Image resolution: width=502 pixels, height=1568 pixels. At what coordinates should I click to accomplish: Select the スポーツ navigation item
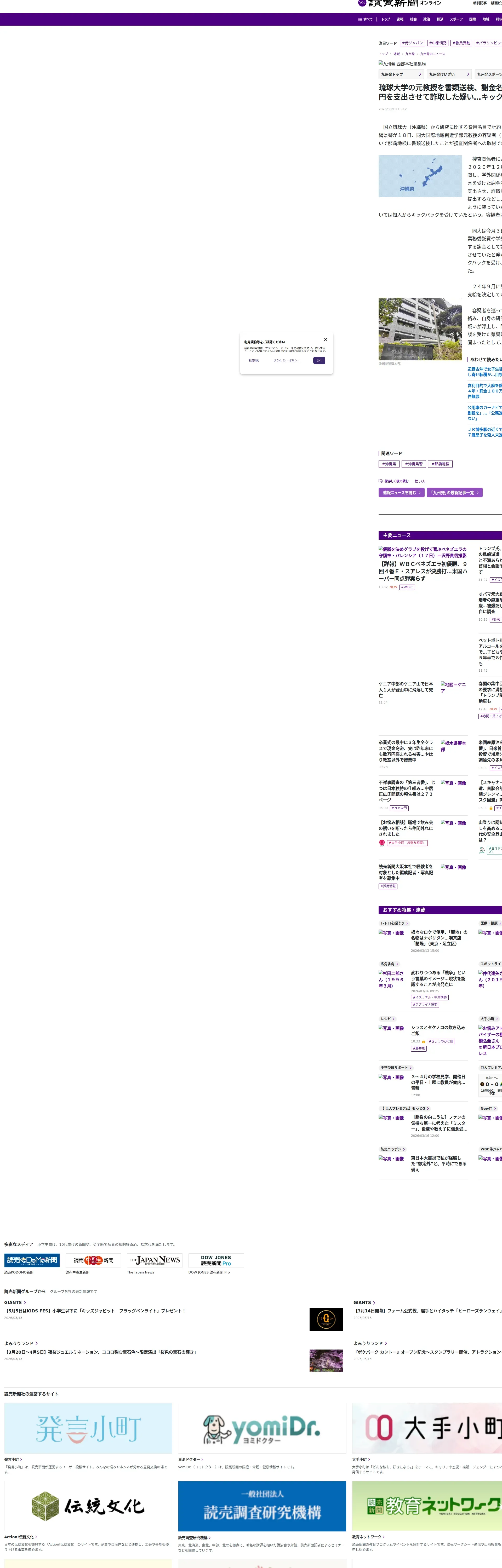point(456,20)
